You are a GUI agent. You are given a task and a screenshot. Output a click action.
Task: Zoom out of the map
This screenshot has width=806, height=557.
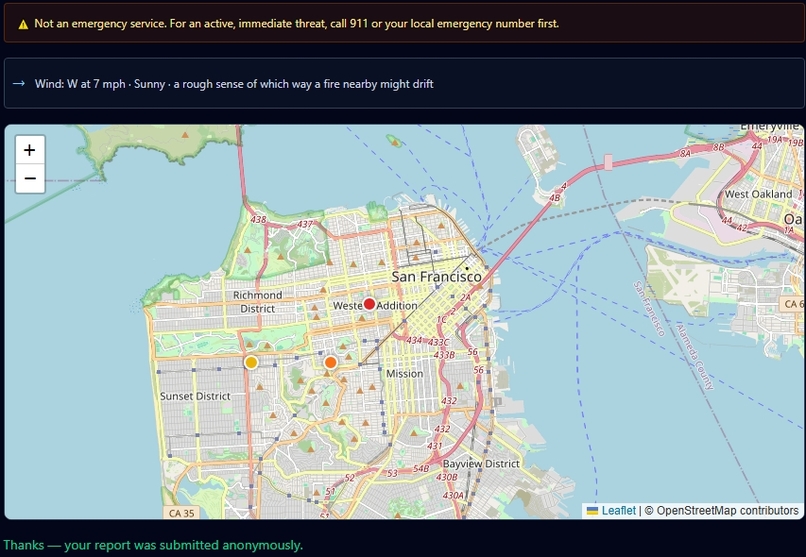(x=30, y=178)
